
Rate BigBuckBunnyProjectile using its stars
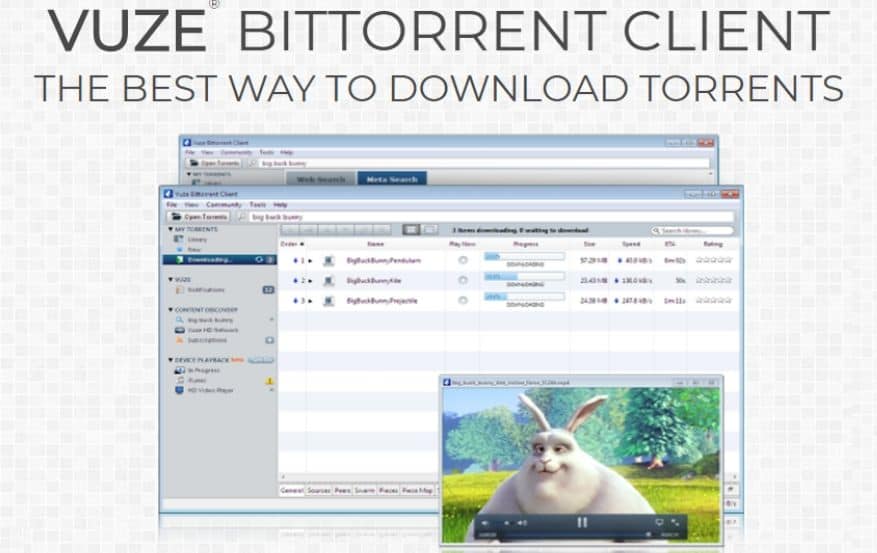(x=714, y=300)
